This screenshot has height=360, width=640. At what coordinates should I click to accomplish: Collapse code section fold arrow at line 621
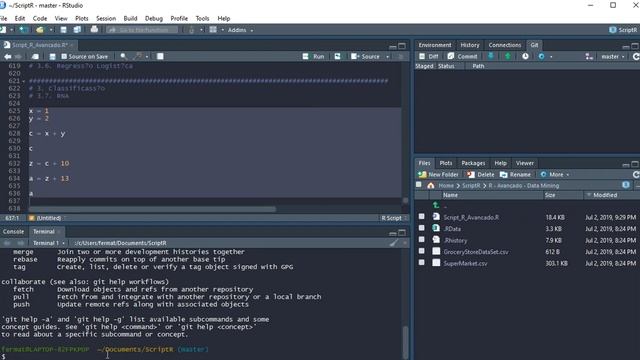pos(23,81)
